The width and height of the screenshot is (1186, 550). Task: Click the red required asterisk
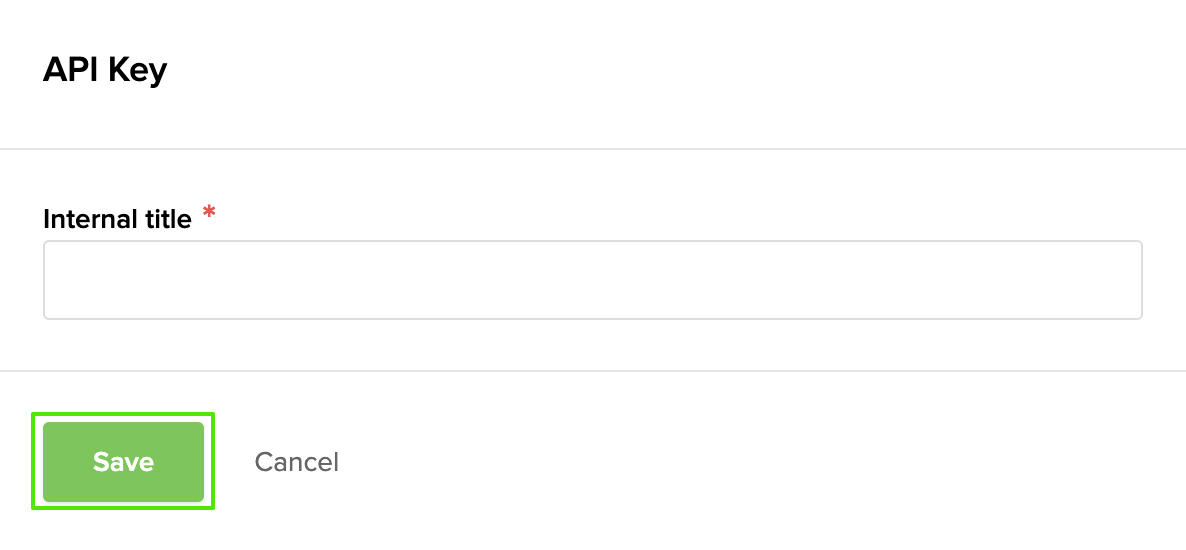pos(209,212)
